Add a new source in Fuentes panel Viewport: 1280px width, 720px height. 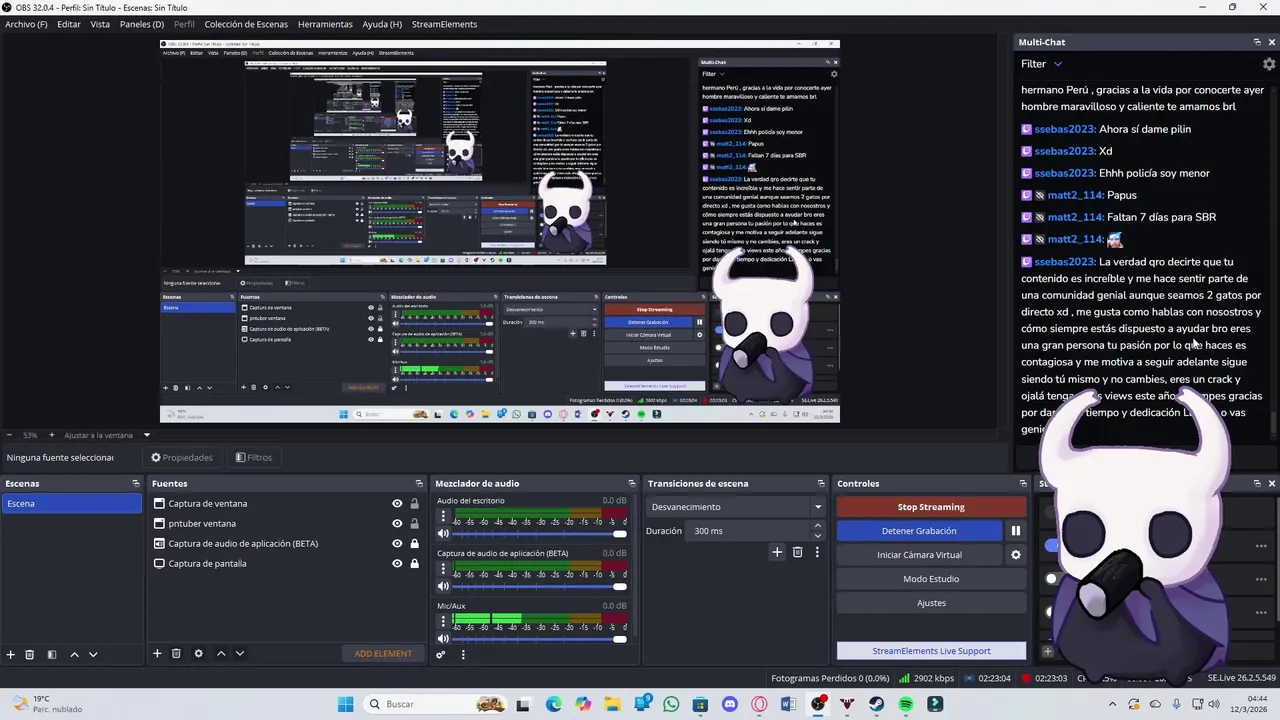tap(157, 653)
